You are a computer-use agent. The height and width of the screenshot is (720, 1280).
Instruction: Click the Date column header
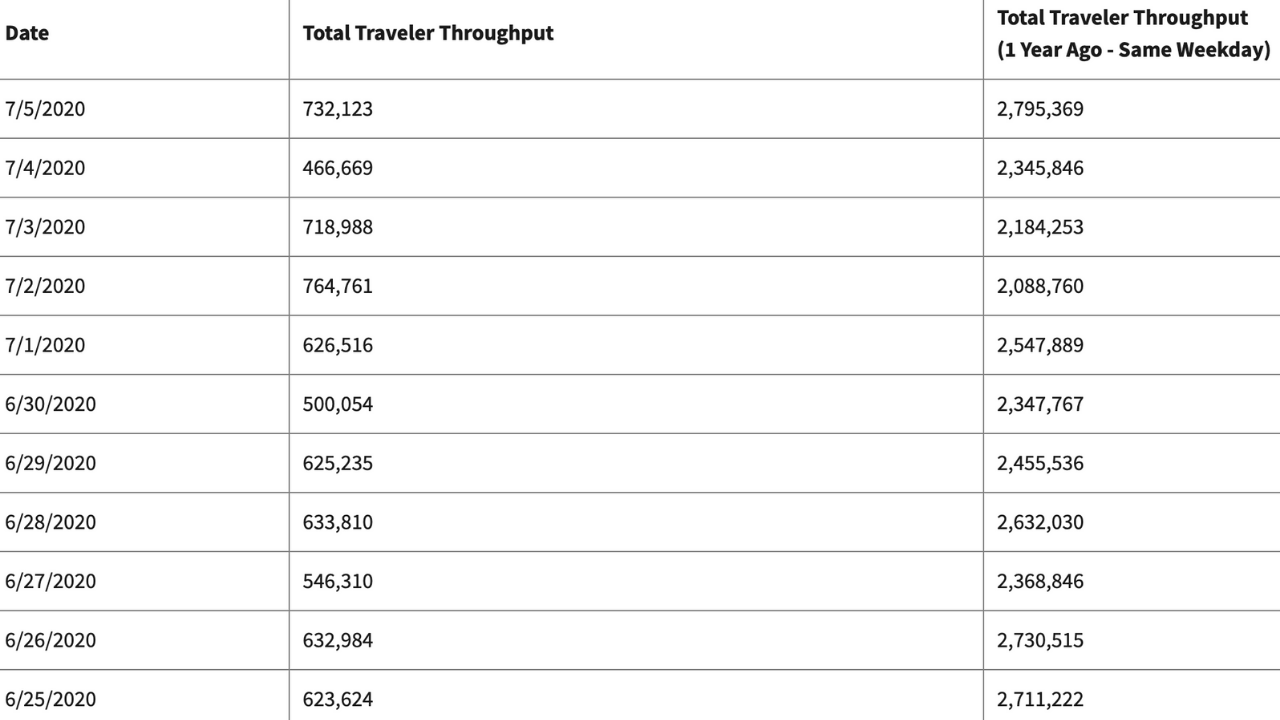[27, 33]
